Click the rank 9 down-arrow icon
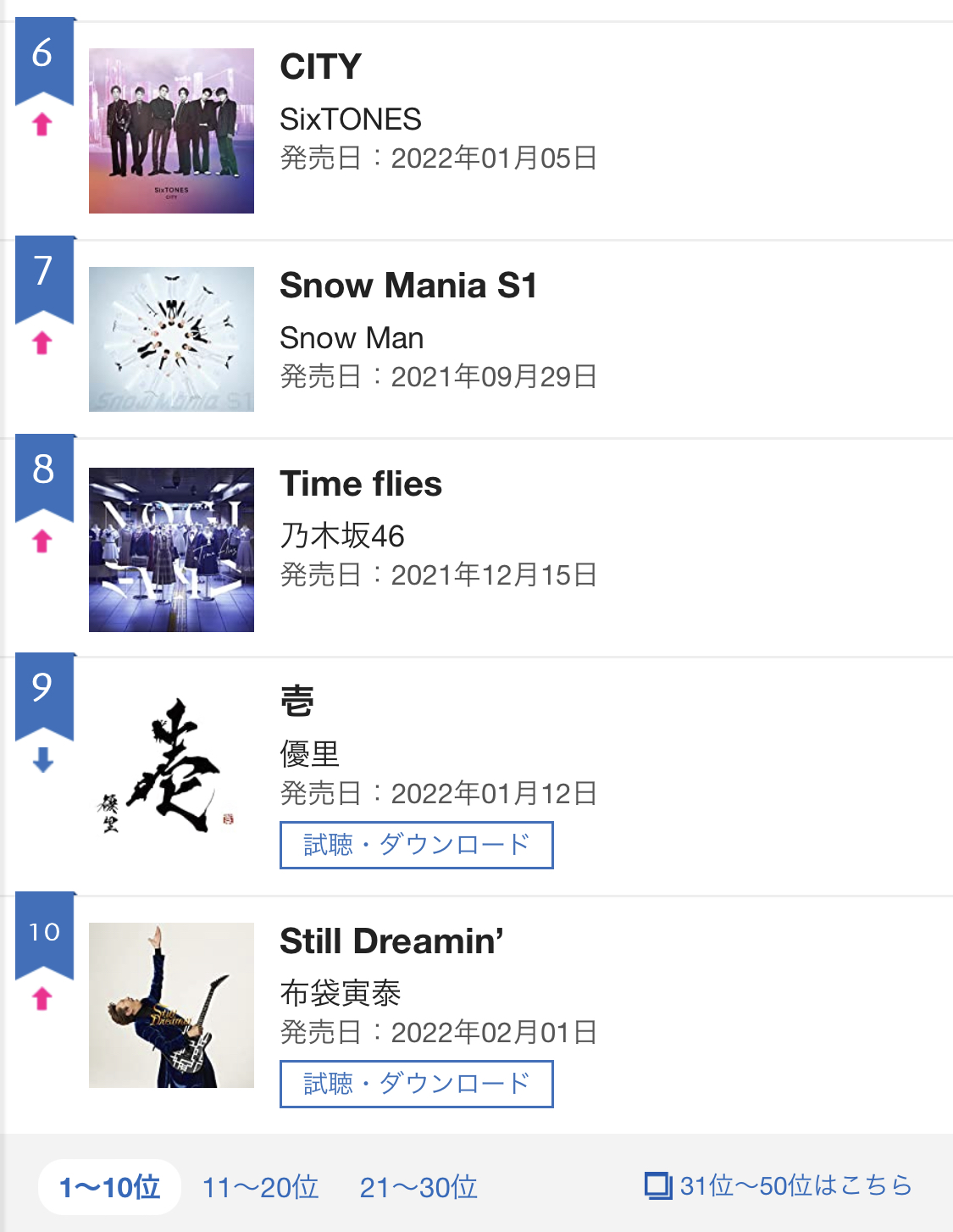 [x=42, y=760]
